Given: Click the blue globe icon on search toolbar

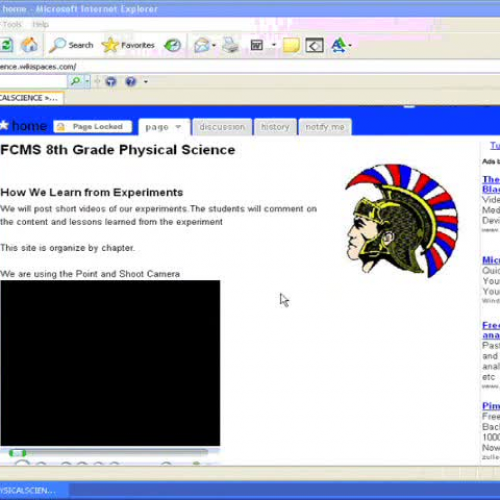Looking at the screenshot, I should 111,81.
